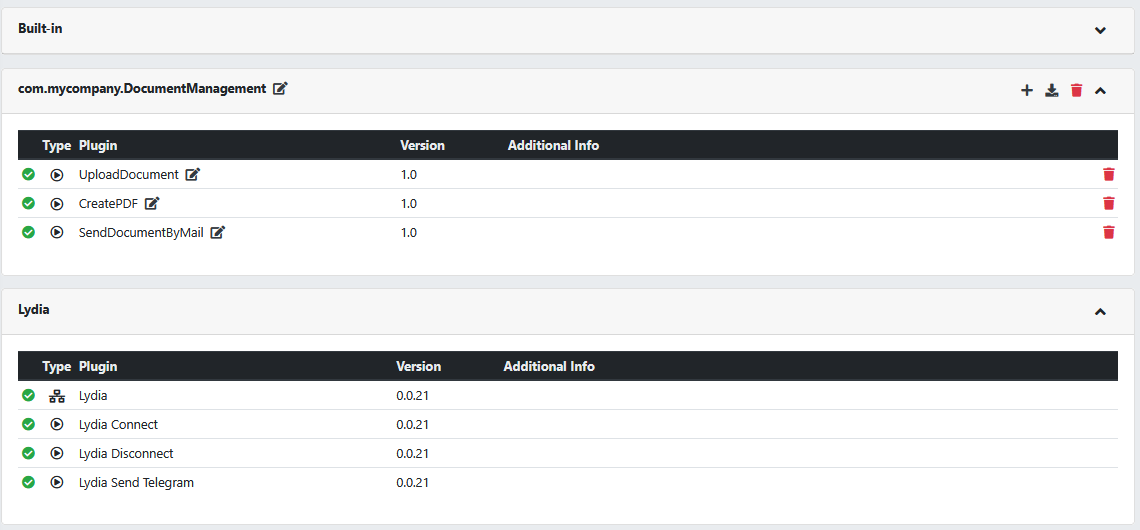Click the play type icon for CreatePDF
This screenshot has width=1140, height=530.
click(57, 204)
